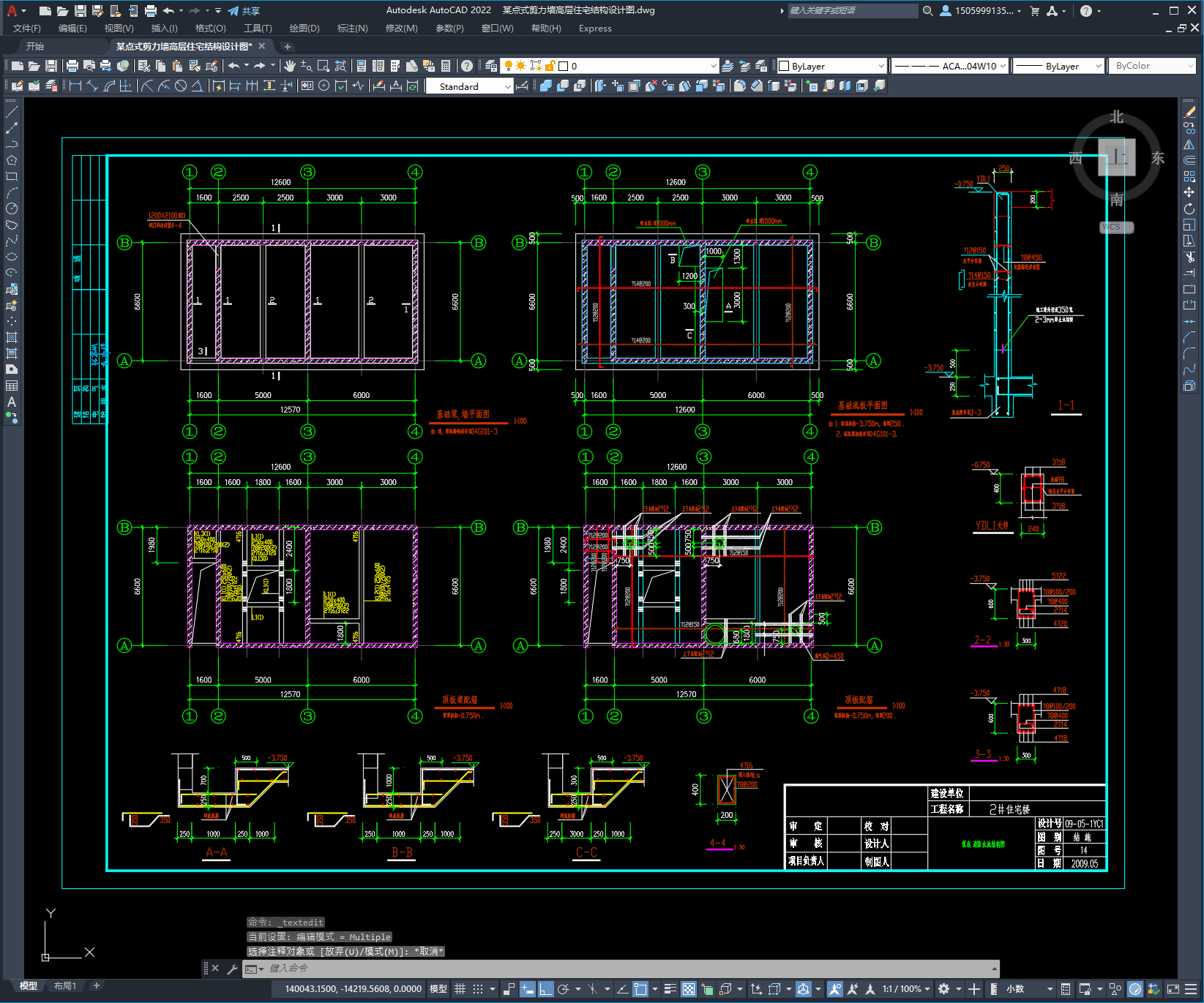
Task: Toggle lineweight display in status bar
Action: coord(670,989)
